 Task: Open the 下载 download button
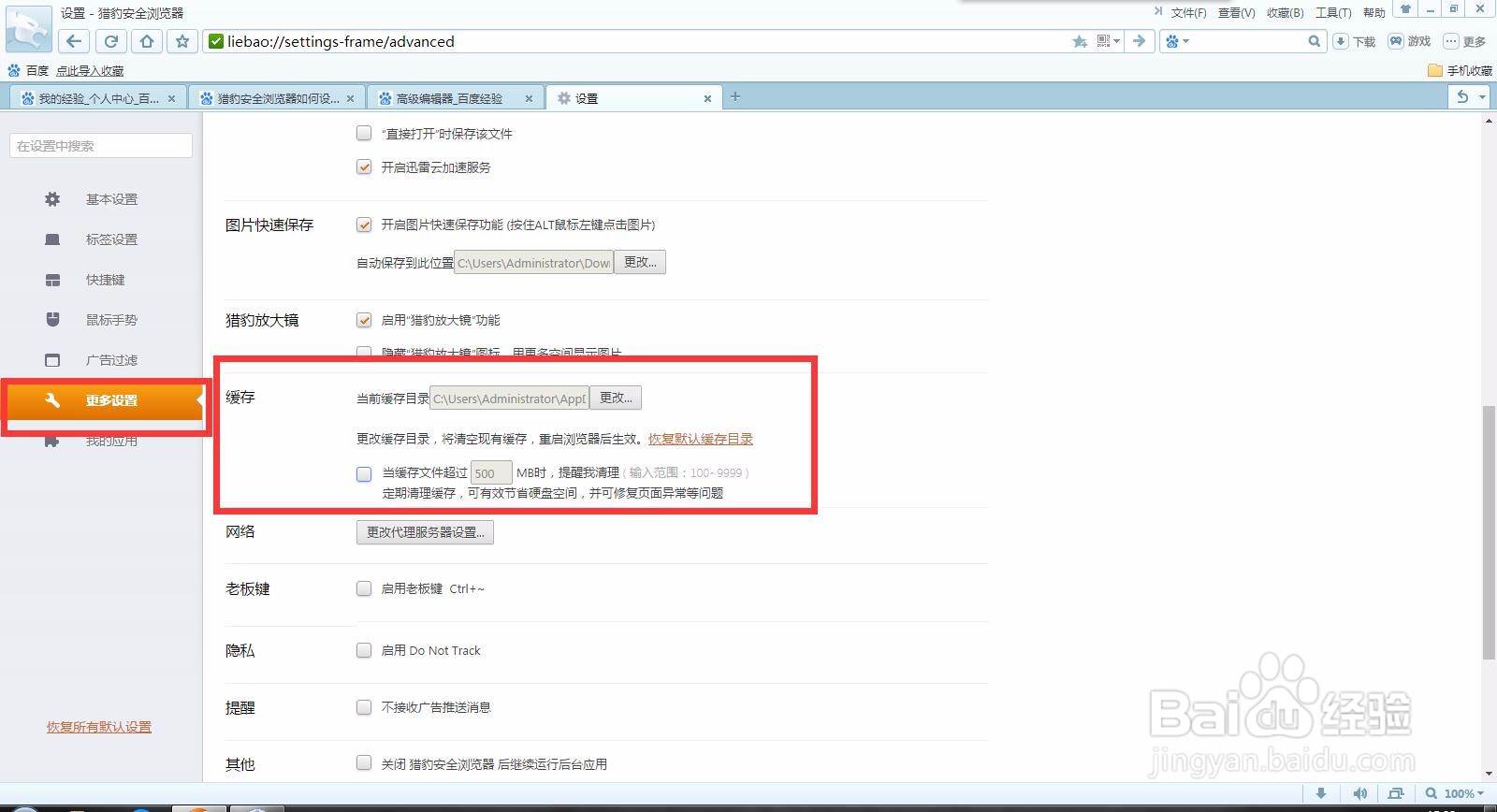[x=1354, y=41]
